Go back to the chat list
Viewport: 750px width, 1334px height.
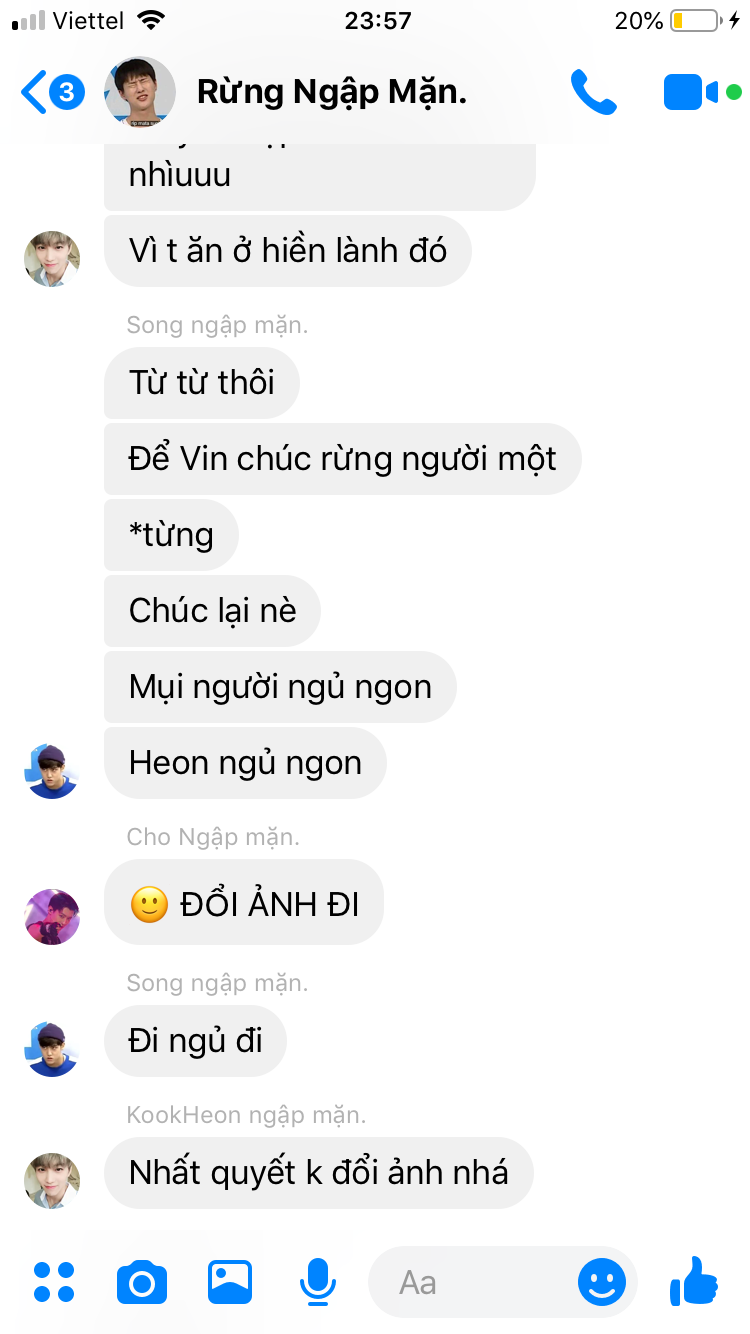click(x=52, y=92)
